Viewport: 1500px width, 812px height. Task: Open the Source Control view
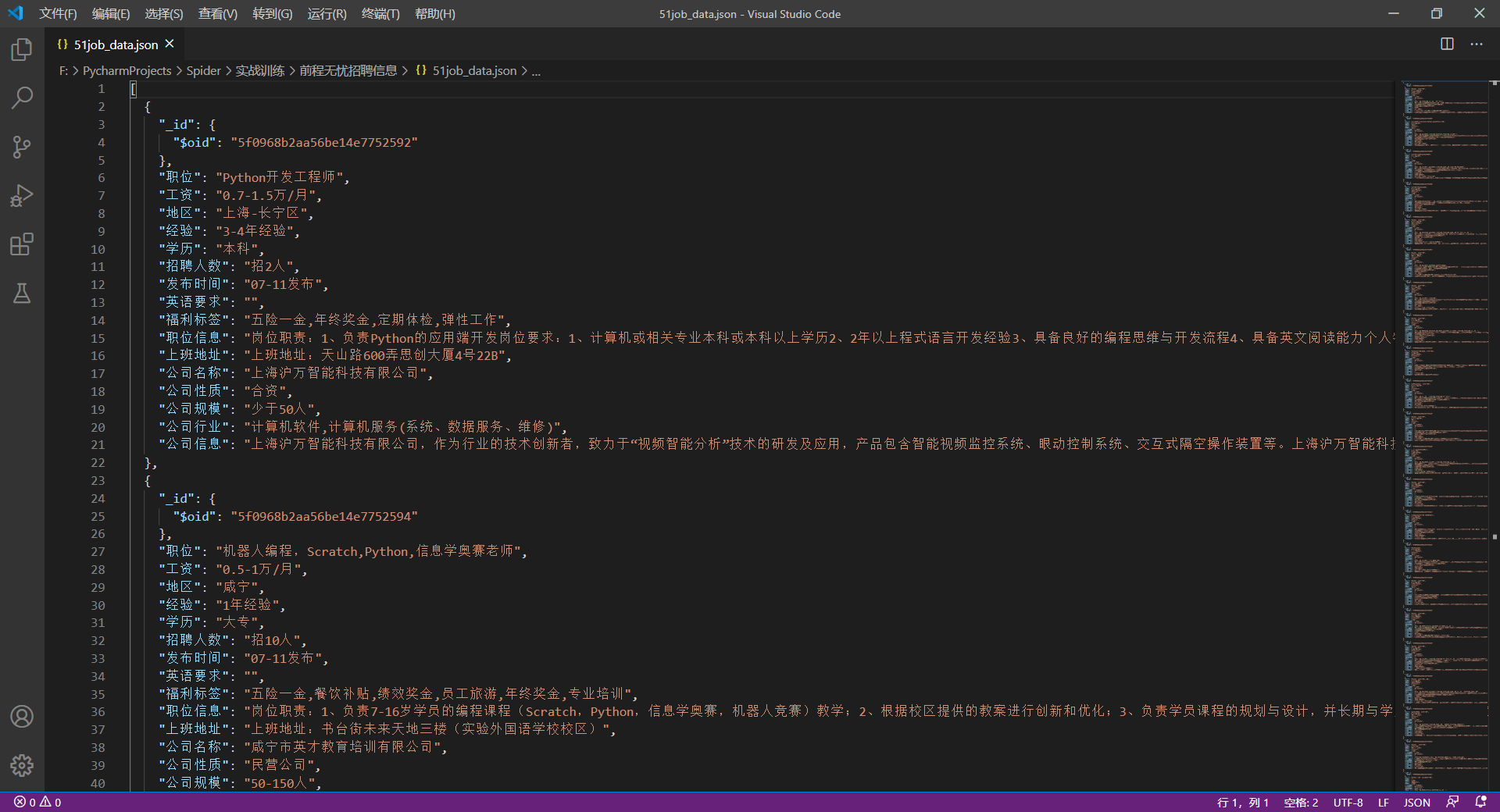click(22, 147)
